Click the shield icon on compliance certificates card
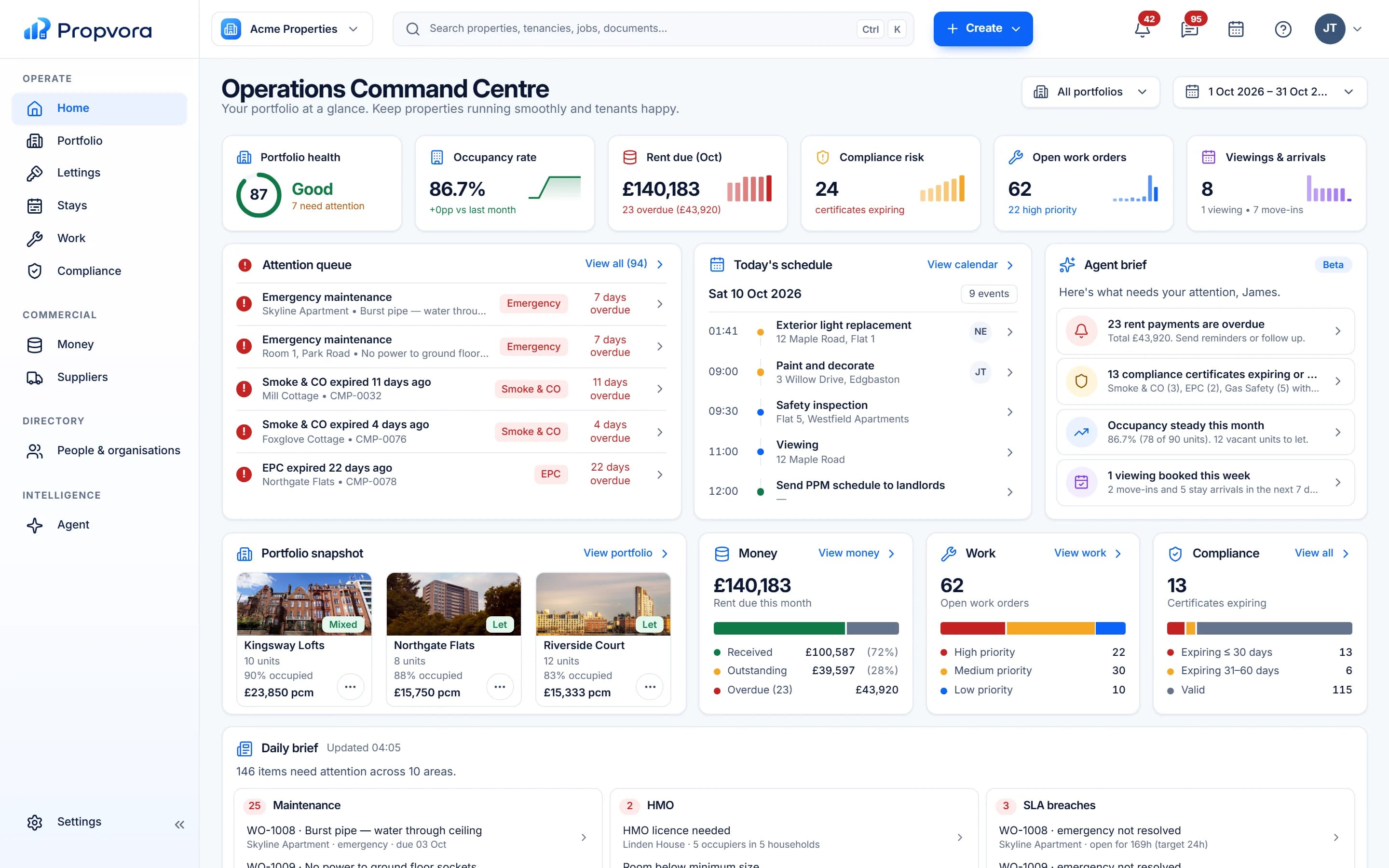The height and width of the screenshot is (868, 1389). point(1081,381)
